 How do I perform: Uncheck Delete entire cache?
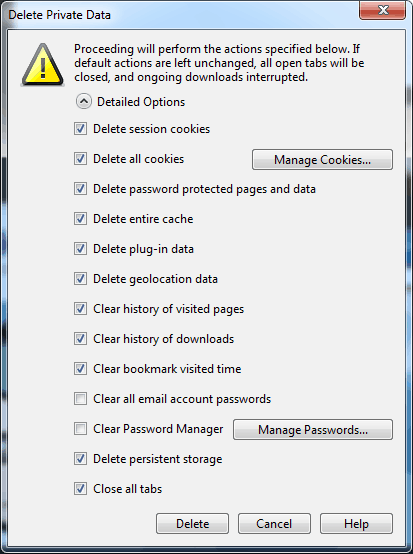tap(81, 219)
